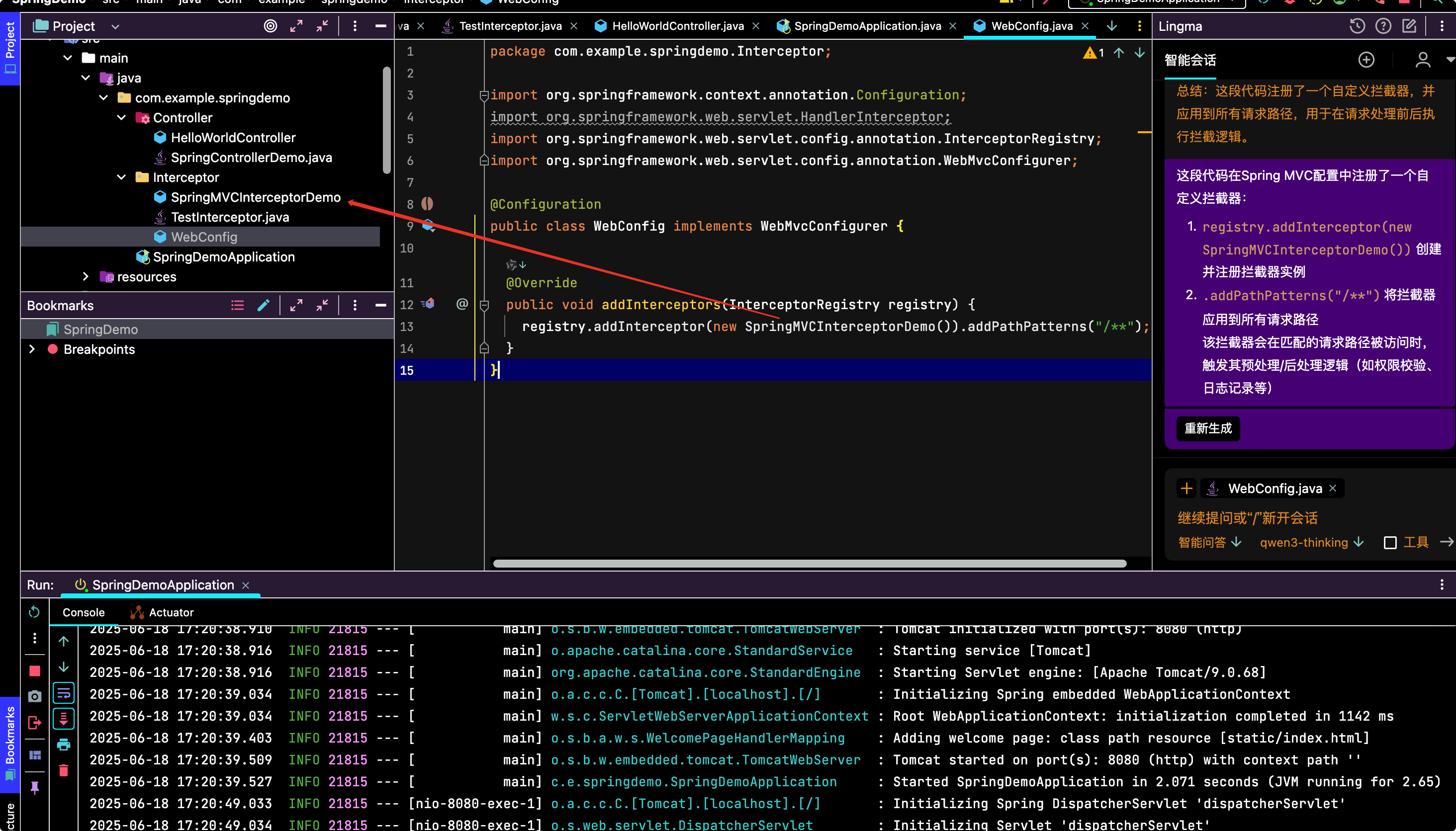1456x831 pixels.
Task: Open Project panel options menu
Action: [x=355, y=26]
